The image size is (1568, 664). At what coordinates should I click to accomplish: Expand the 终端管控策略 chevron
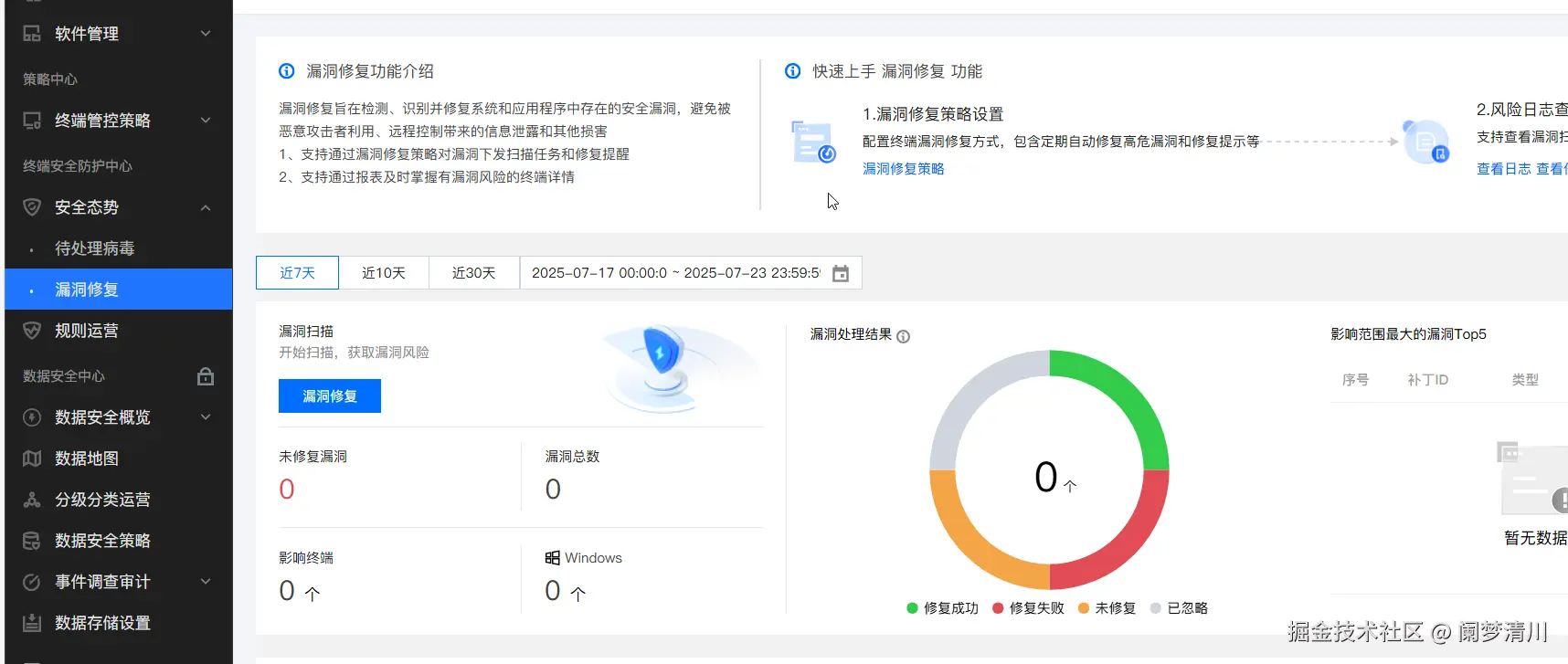coord(206,121)
